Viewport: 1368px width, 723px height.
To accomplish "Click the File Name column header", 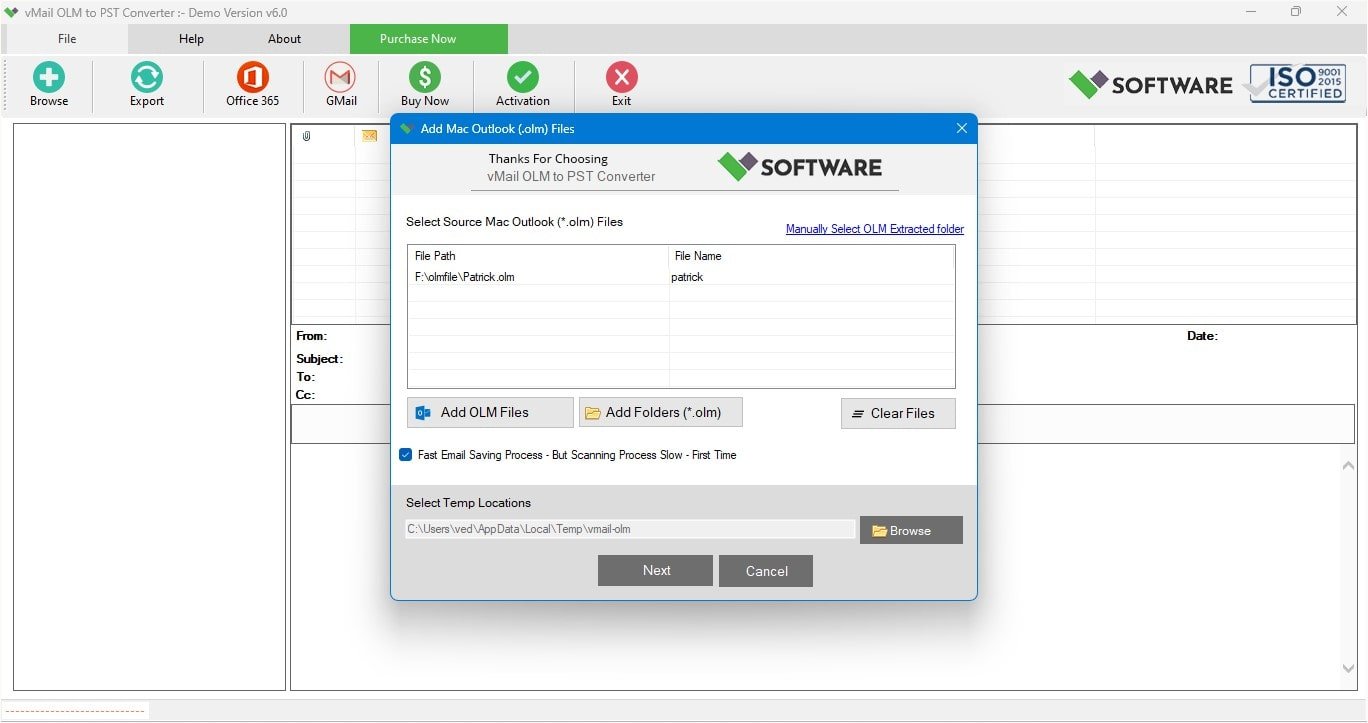I will tap(811, 256).
